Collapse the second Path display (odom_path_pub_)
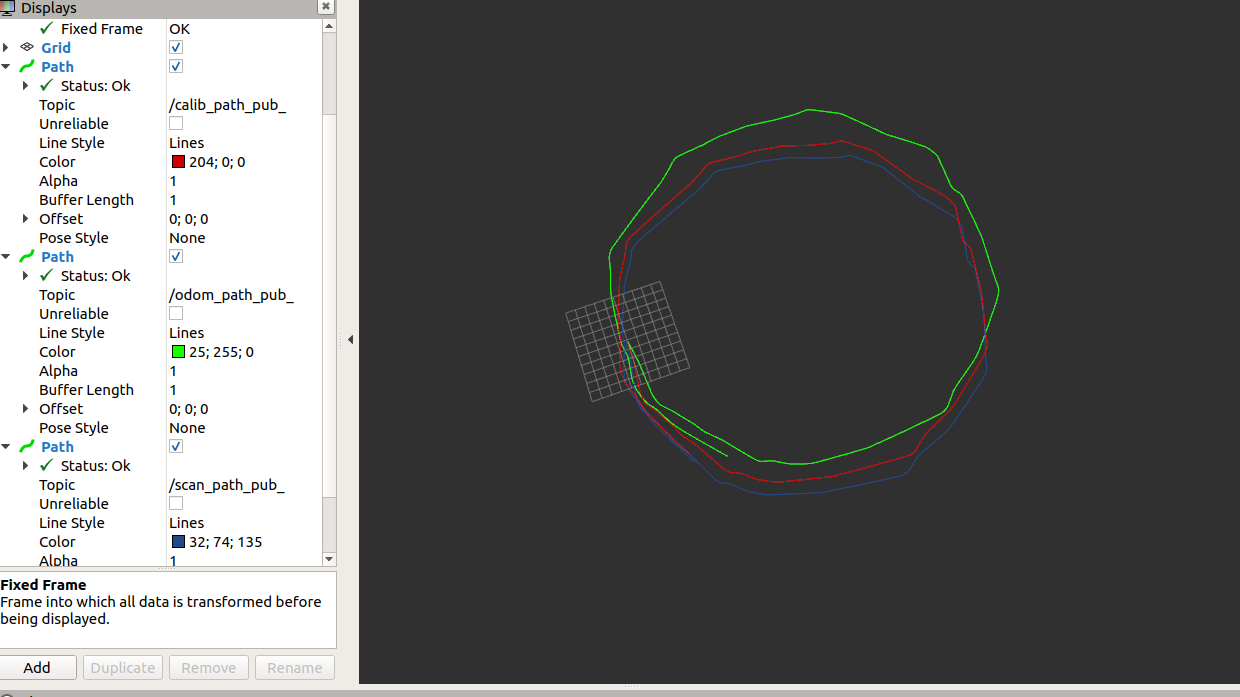The width and height of the screenshot is (1240, 697). click(x=6, y=256)
